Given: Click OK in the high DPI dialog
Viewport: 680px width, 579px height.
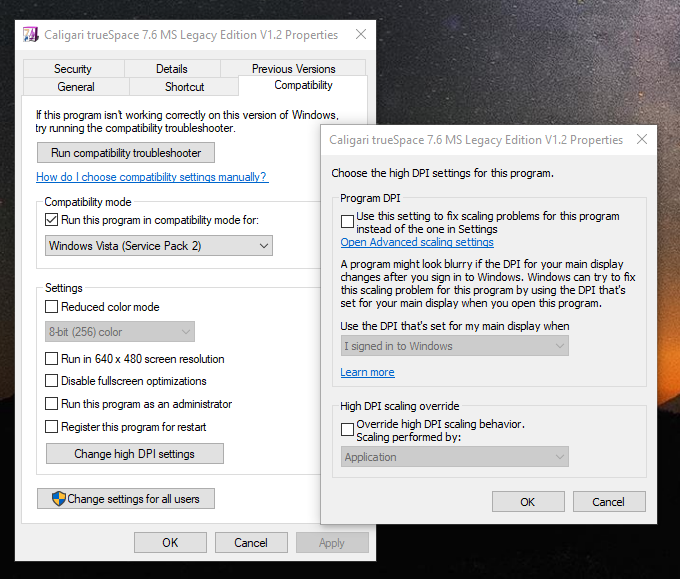Looking at the screenshot, I should (528, 502).
